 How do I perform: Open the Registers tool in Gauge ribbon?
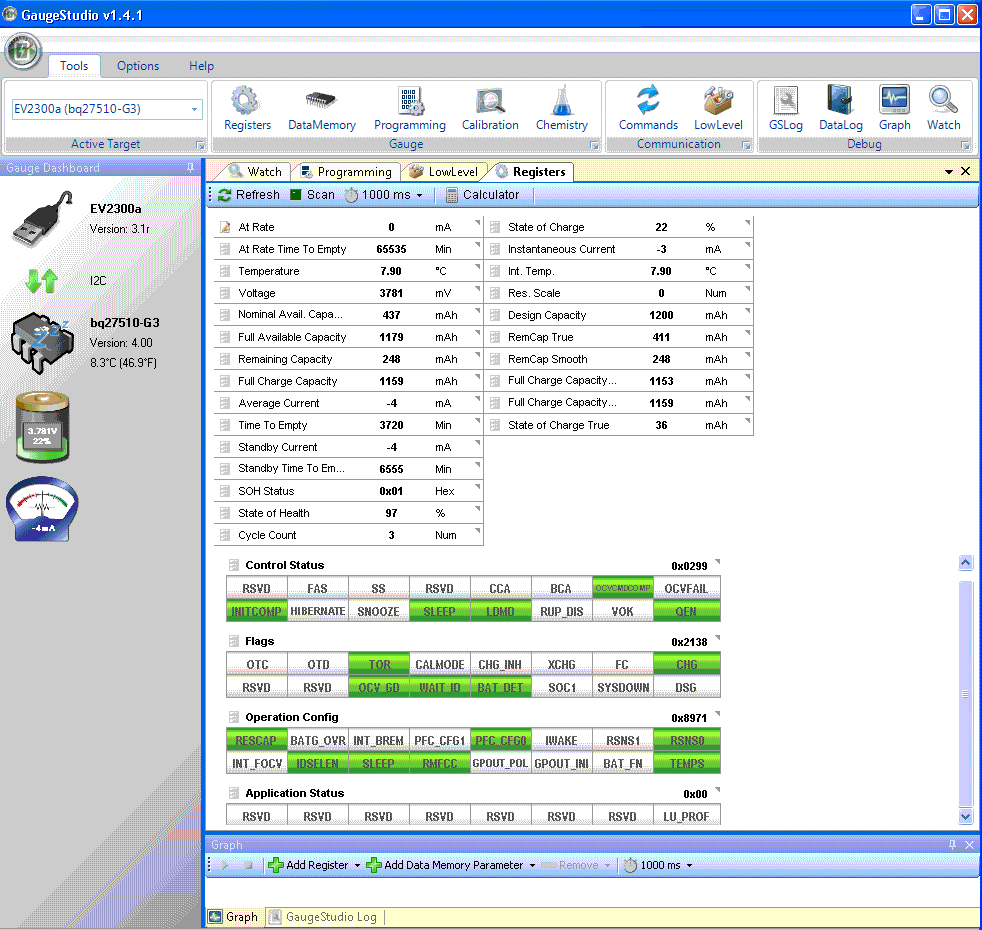click(247, 110)
